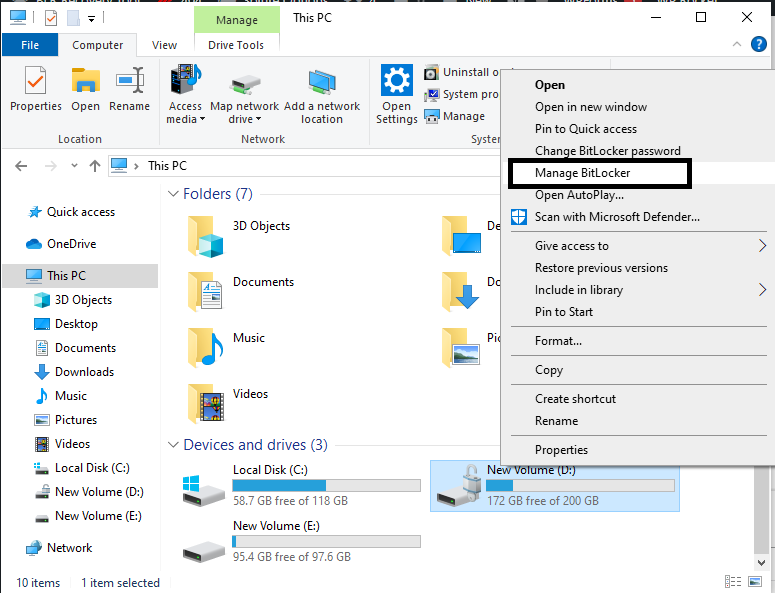Select locked New Volume (D:) drive tile
This screenshot has height=593, width=775.
(x=555, y=486)
